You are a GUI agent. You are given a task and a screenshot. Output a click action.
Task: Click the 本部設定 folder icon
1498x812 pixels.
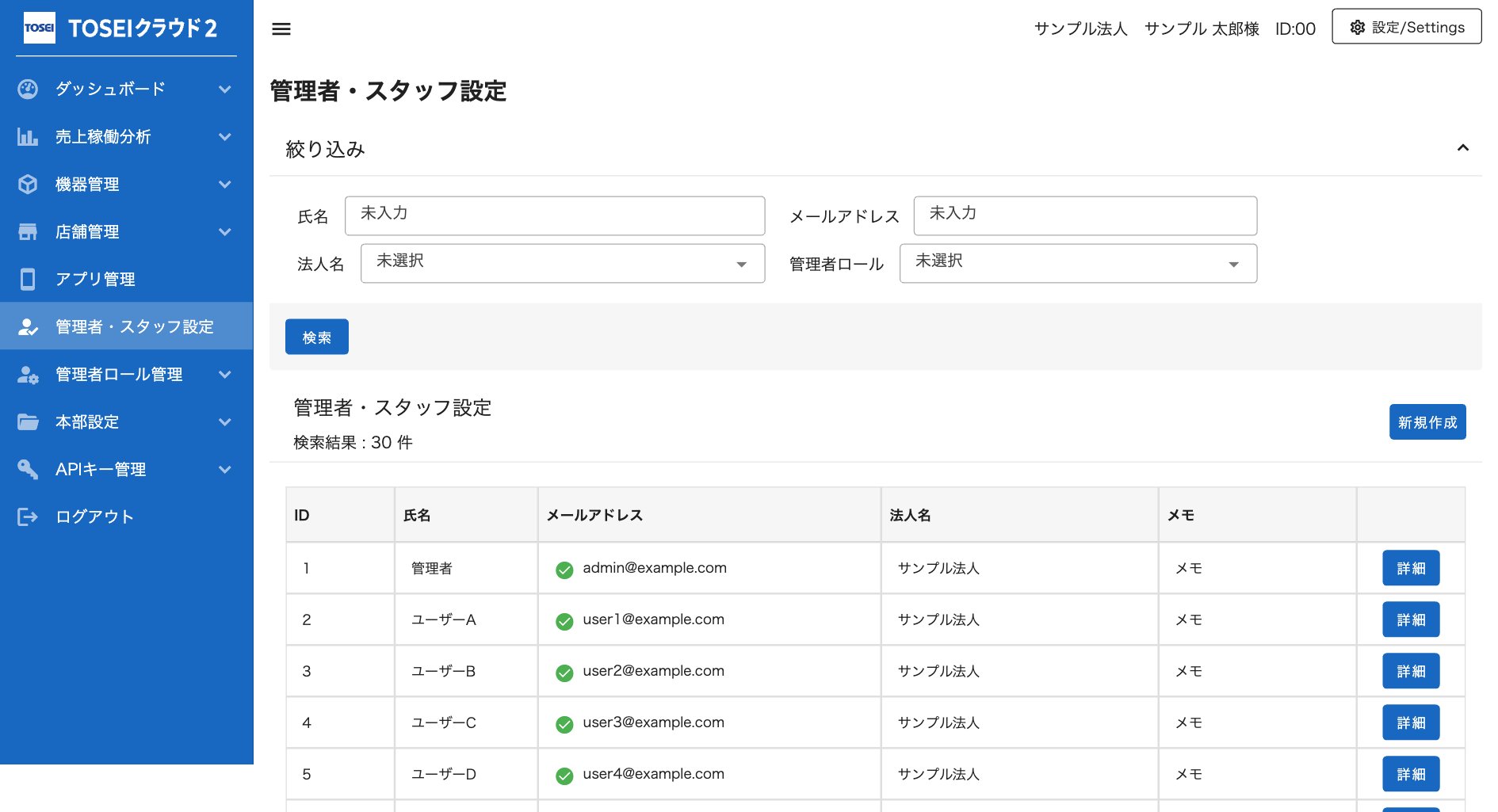(x=28, y=421)
